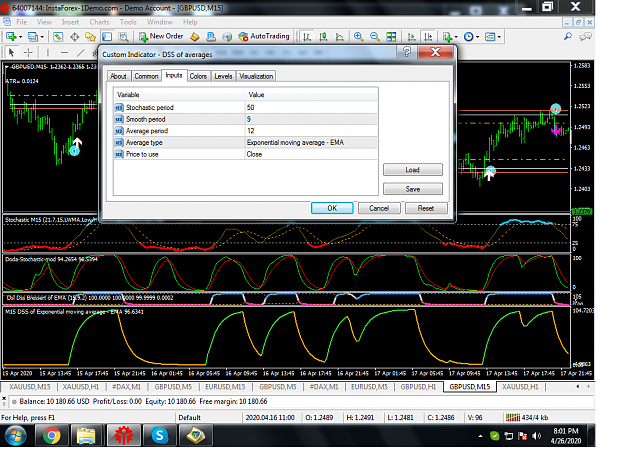Viewport: 625px width, 469px height.
Task: Expand the Templates dropdown arrow
Action: (x=499, y=37)
